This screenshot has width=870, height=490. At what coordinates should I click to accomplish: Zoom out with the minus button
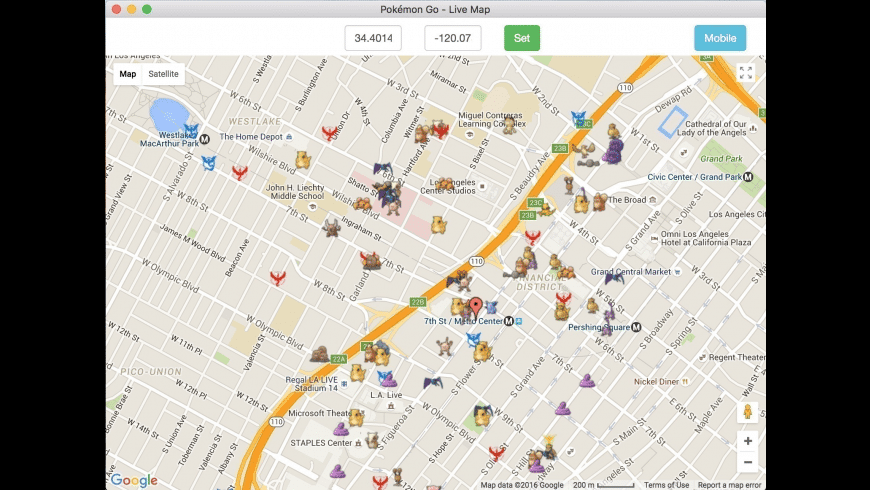pyautogui.click(x=747, y=462)
